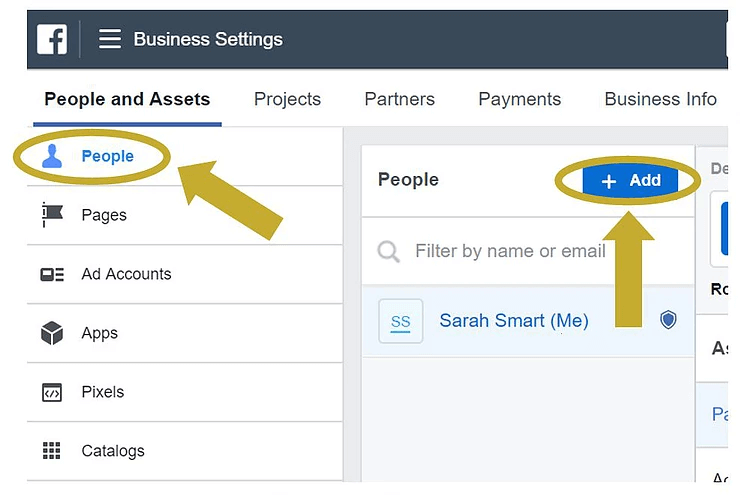
Task: Click the Ad Accounts card icon
Action: (52, 274)
